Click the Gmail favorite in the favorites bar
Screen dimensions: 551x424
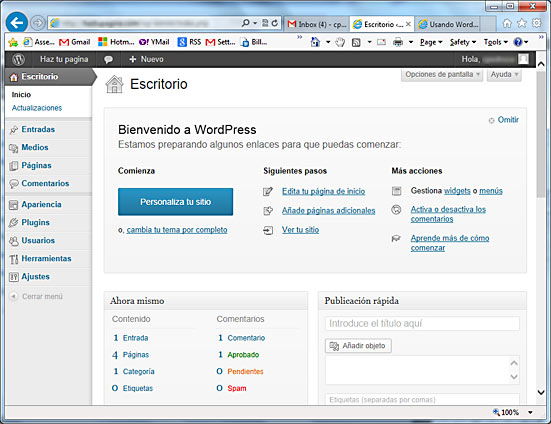[x=74, y=42]
